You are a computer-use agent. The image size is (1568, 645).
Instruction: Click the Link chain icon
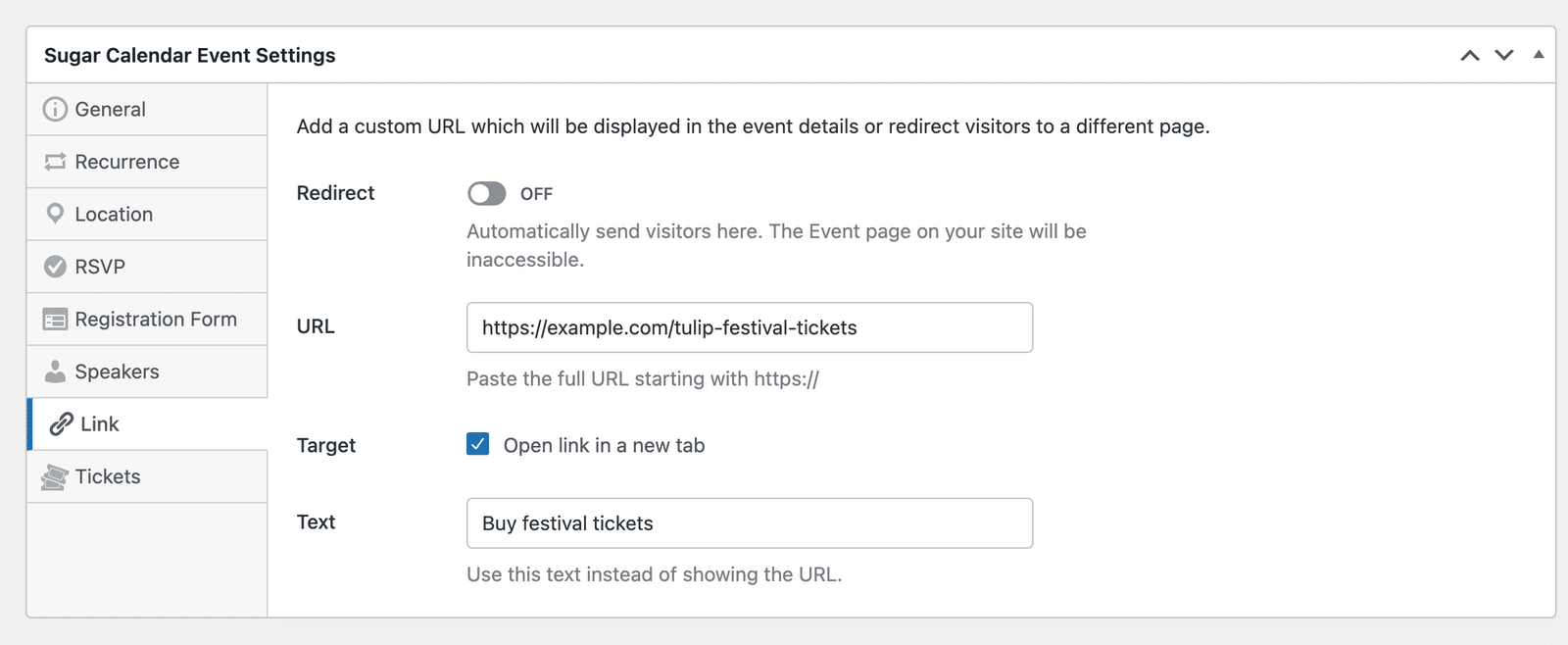(61, 423)
